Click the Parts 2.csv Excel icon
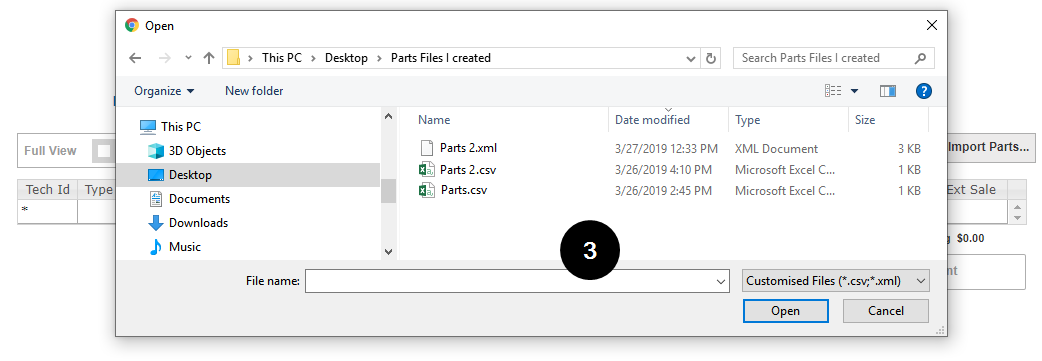This screenshot has width=1042, height=361. 426,170
